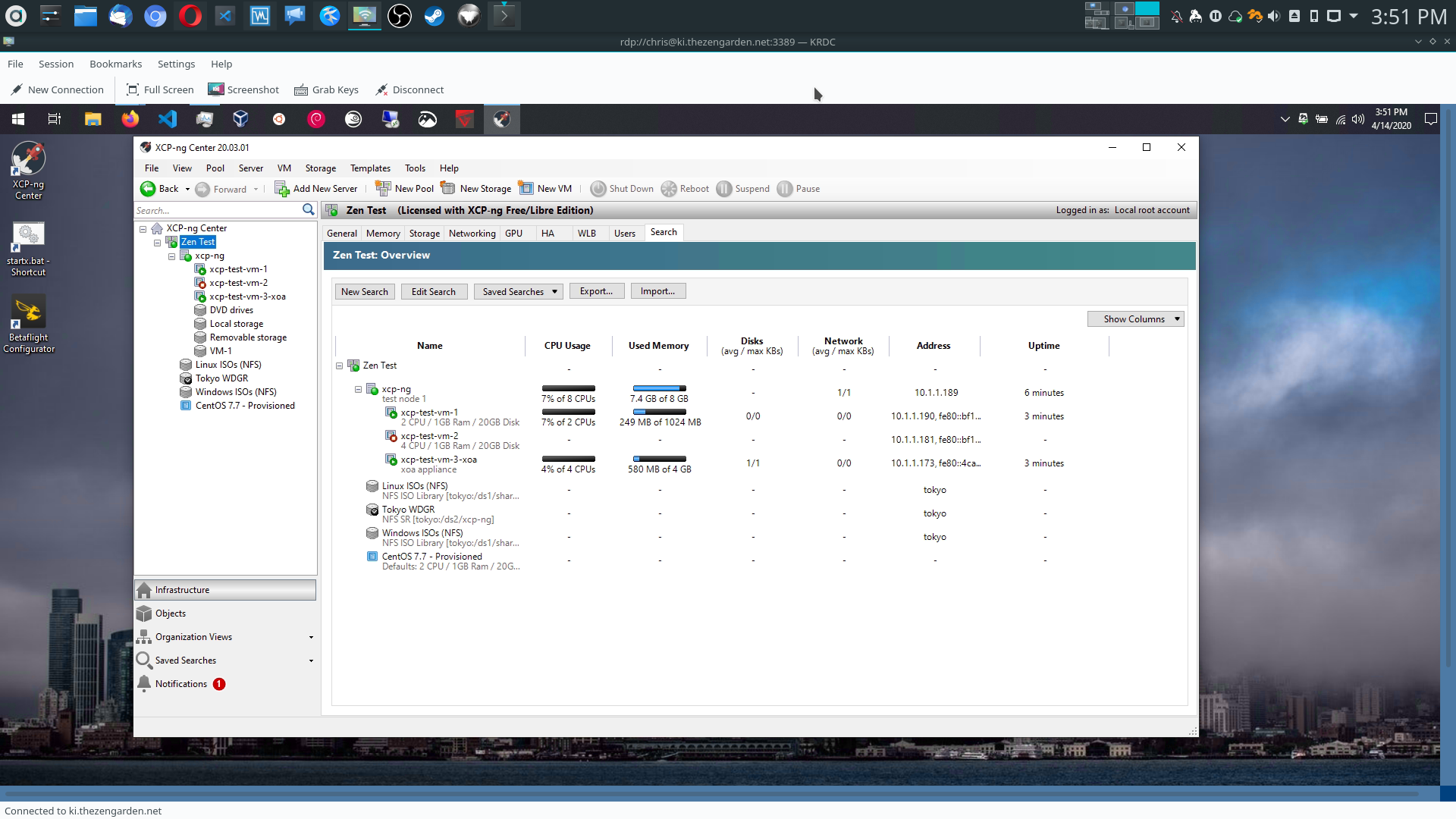Click the Windows Start button

[18, 119]
